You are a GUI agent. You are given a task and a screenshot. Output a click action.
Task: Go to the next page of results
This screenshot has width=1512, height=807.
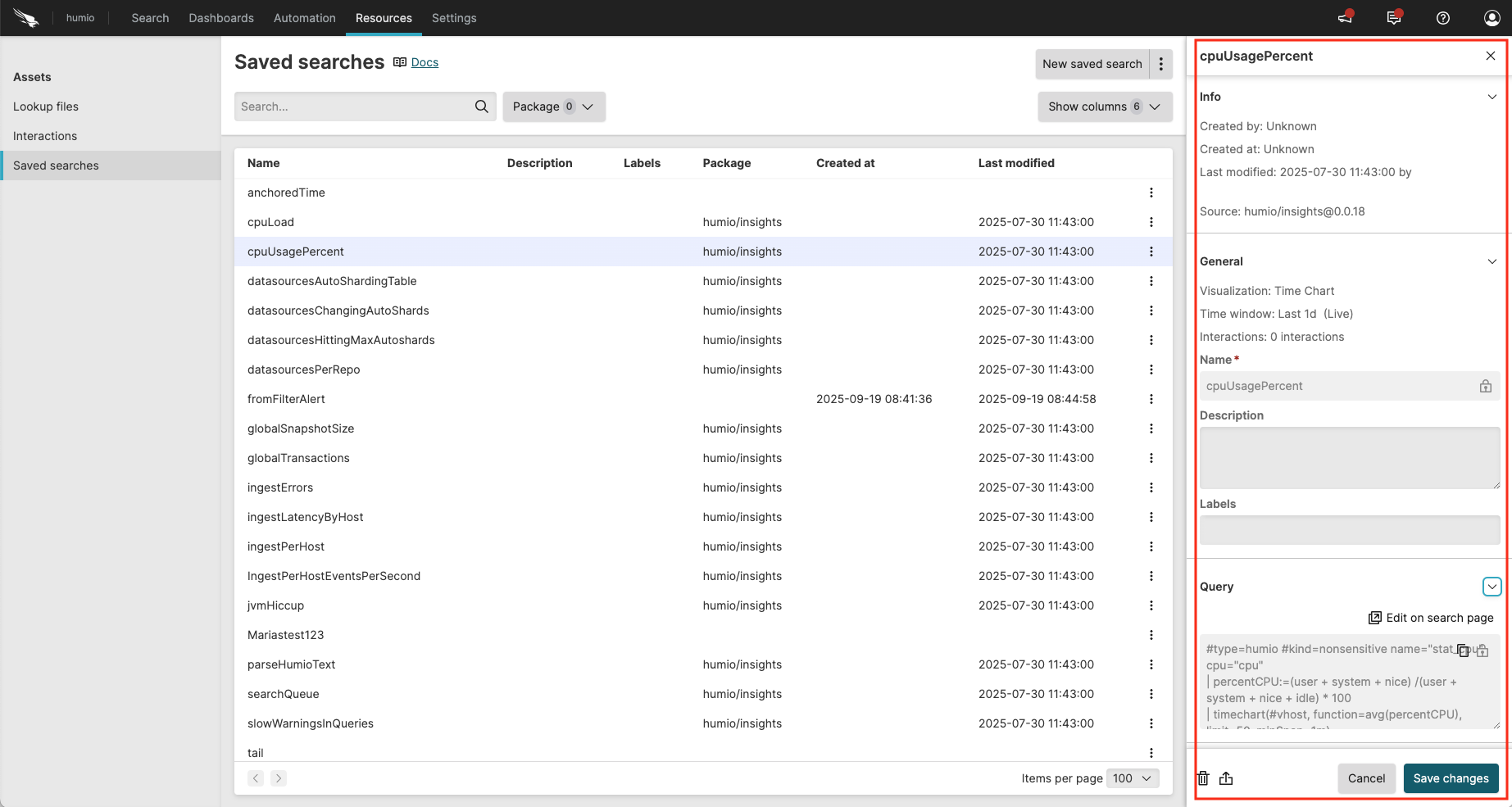point(279,778)
